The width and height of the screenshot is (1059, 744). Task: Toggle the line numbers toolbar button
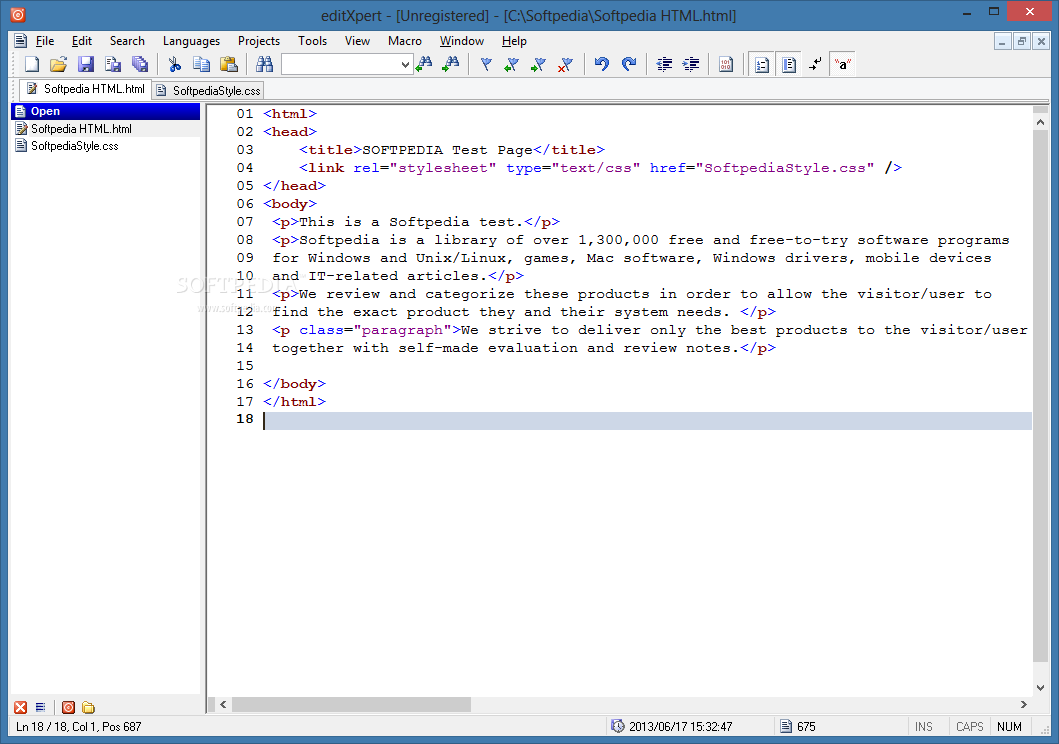(762, 64)
